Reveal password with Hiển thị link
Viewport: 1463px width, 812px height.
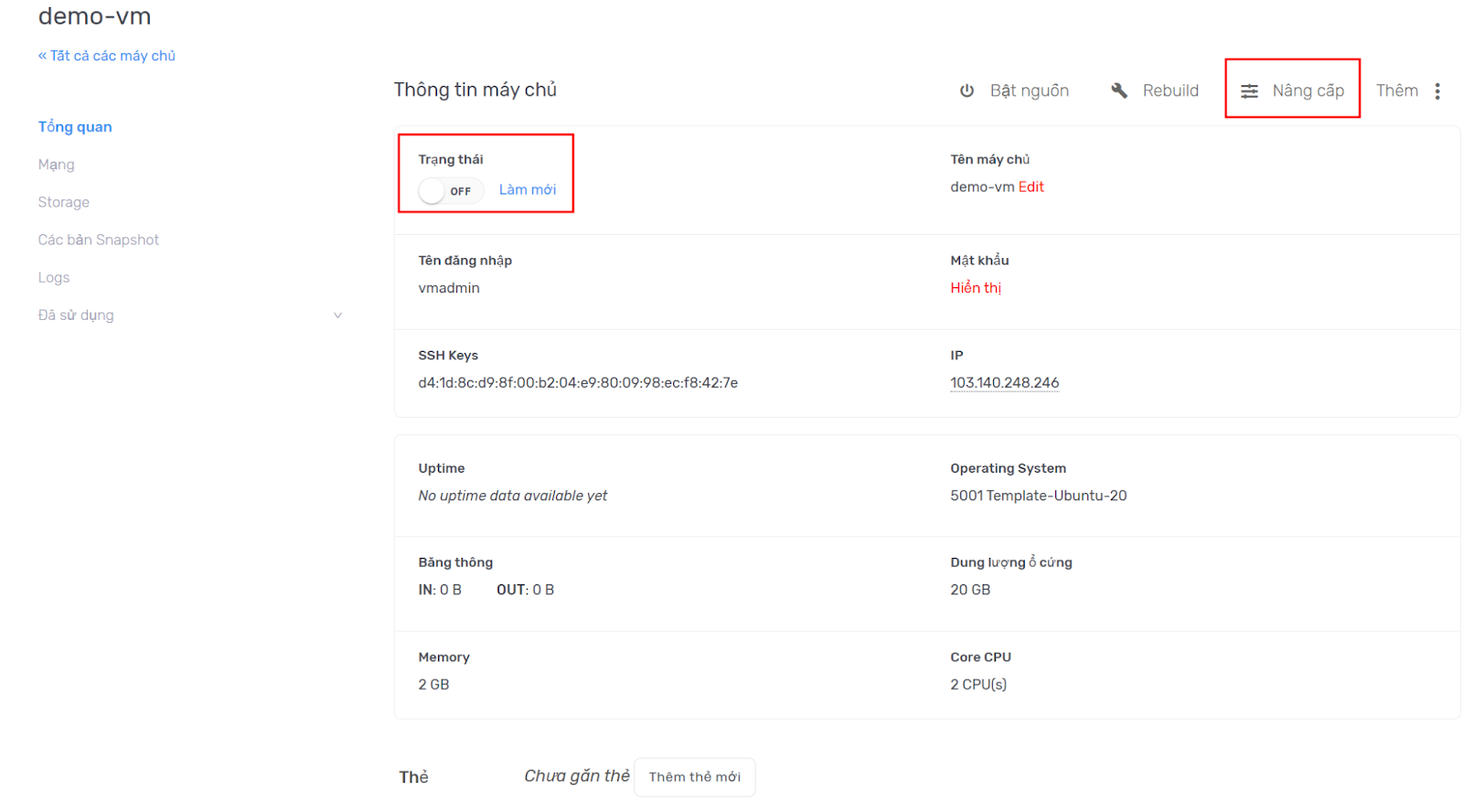[x=976, y=288]
